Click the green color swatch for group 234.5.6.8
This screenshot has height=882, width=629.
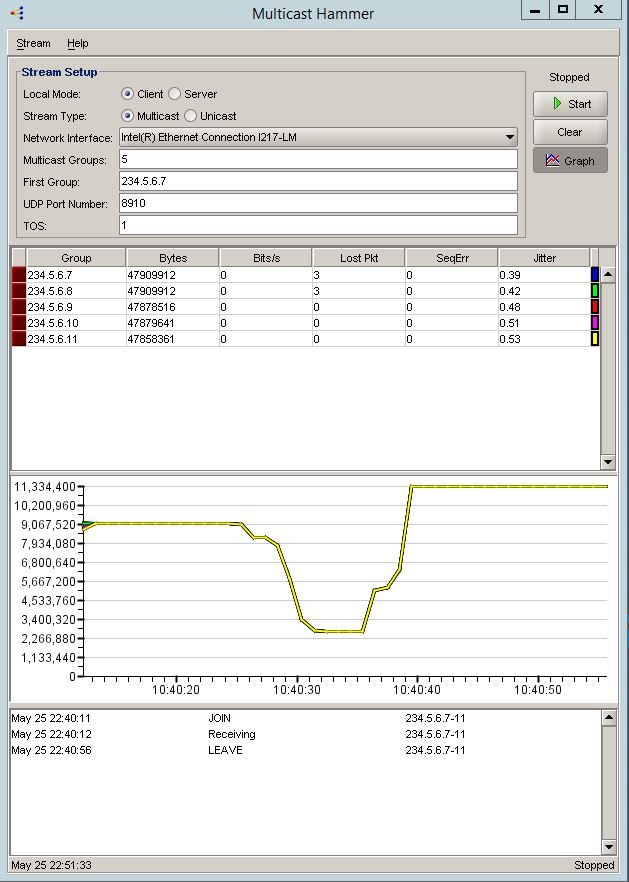pyautogui.click(x=595, y=291)
